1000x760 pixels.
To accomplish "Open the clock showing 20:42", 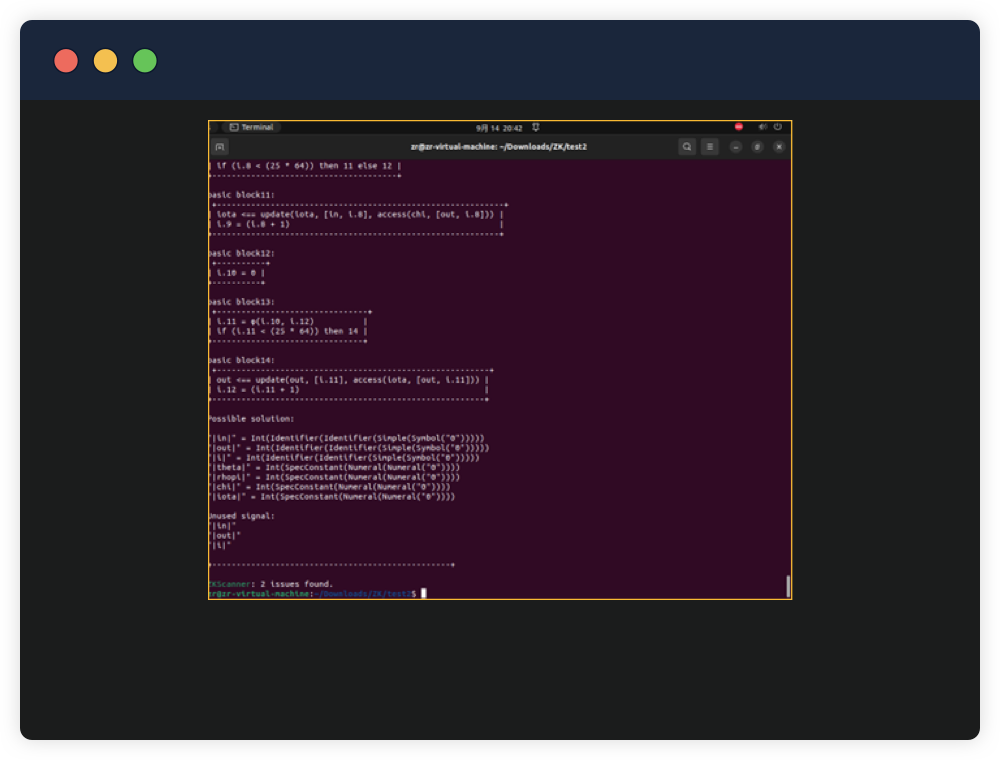I will point(499,128).
